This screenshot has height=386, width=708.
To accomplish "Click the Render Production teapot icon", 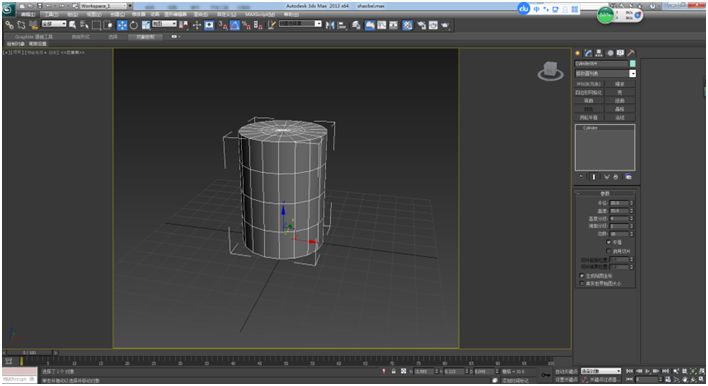I will coord(445,25).
